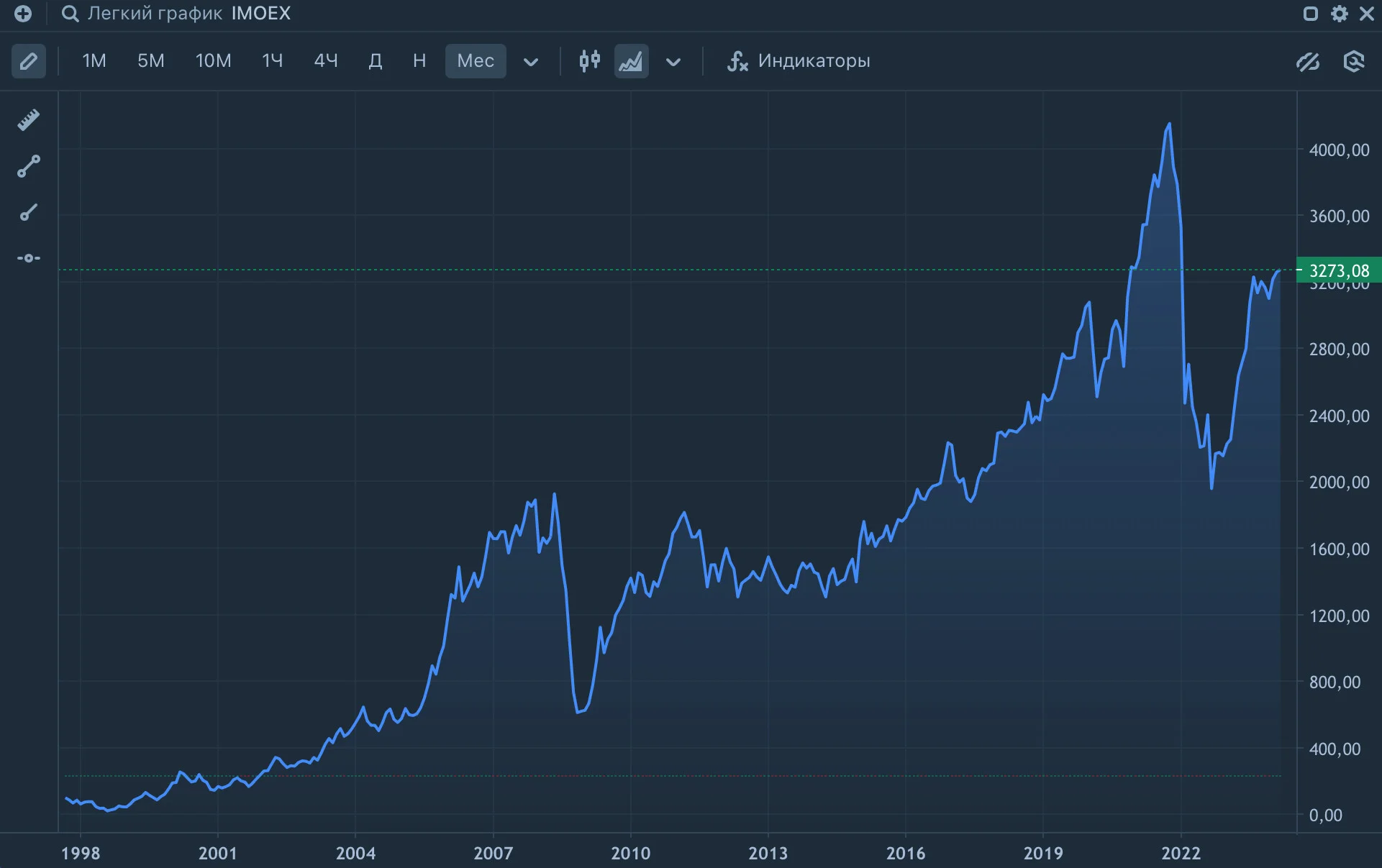Open the instrument search magnifier icon
Viewport: 1382px width, 868px height.
pos(69,14)
